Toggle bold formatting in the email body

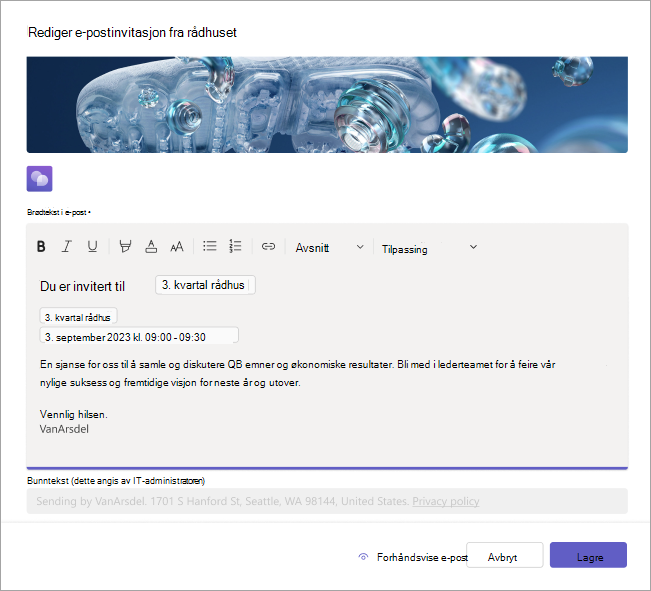pos(41,246)
